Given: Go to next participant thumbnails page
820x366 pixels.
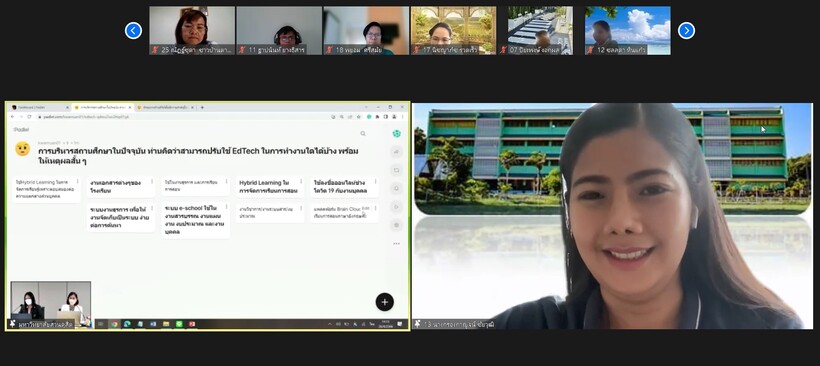Looking at the screenshot, I should [x=686, y=31].
